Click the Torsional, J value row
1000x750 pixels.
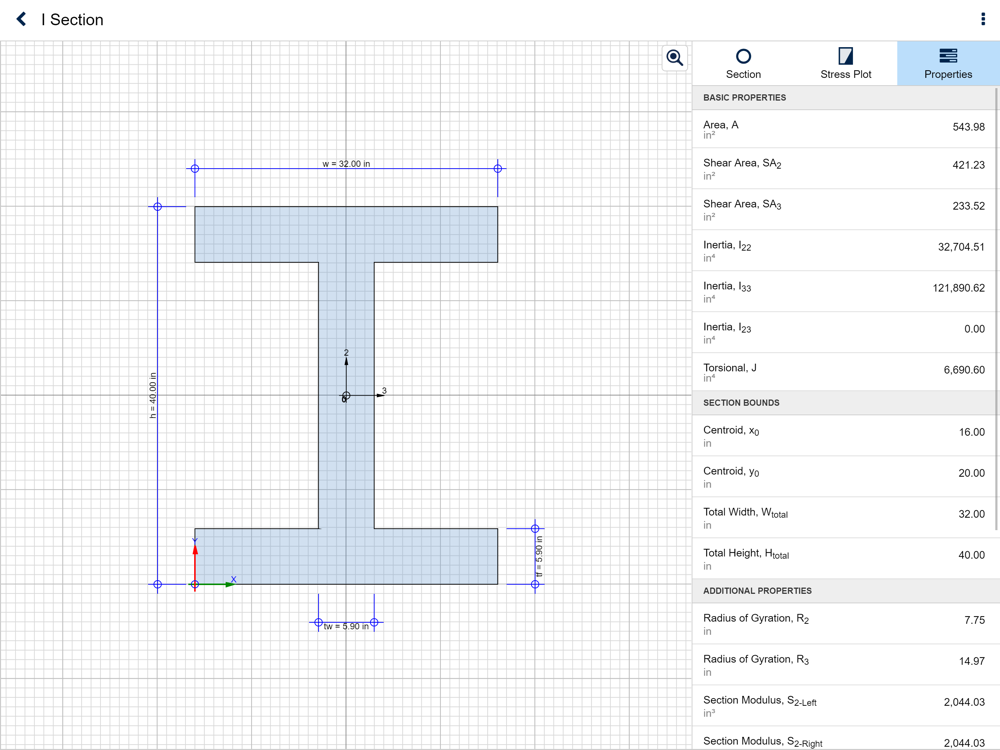(x=844, y=372)
